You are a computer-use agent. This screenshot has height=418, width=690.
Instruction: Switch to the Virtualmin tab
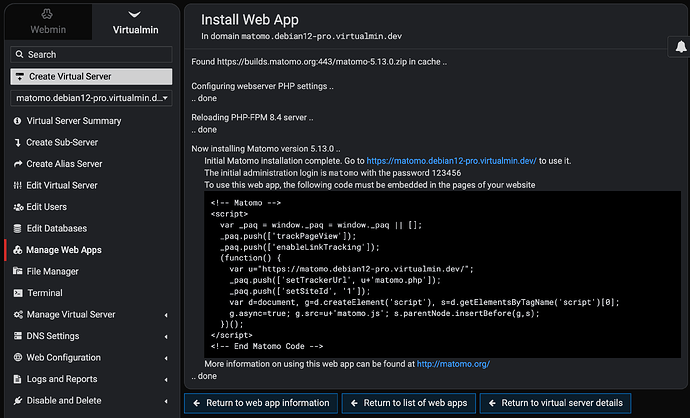point(135,22)
